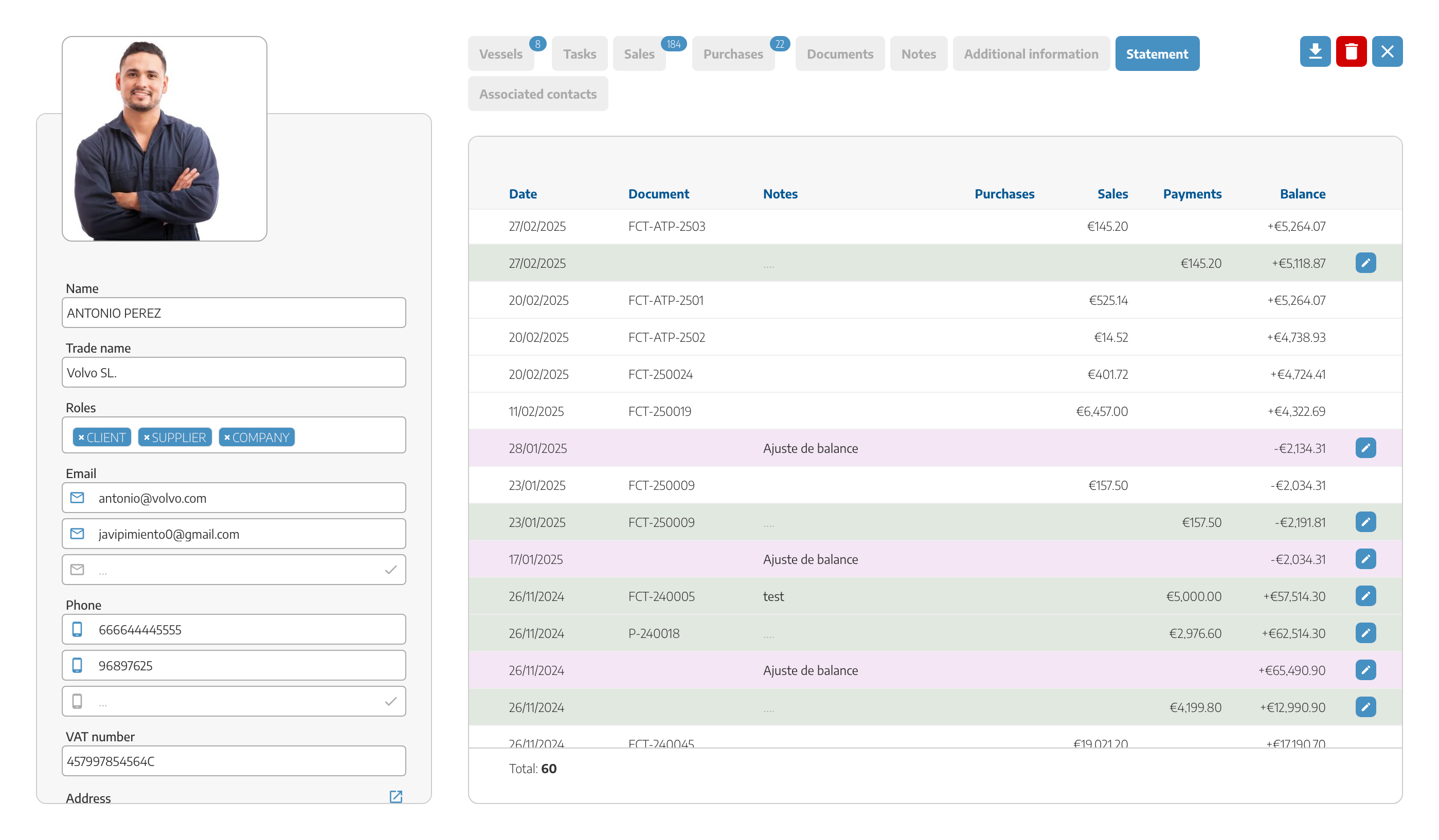Confirm the new phone checkmark

click(390, 701)
